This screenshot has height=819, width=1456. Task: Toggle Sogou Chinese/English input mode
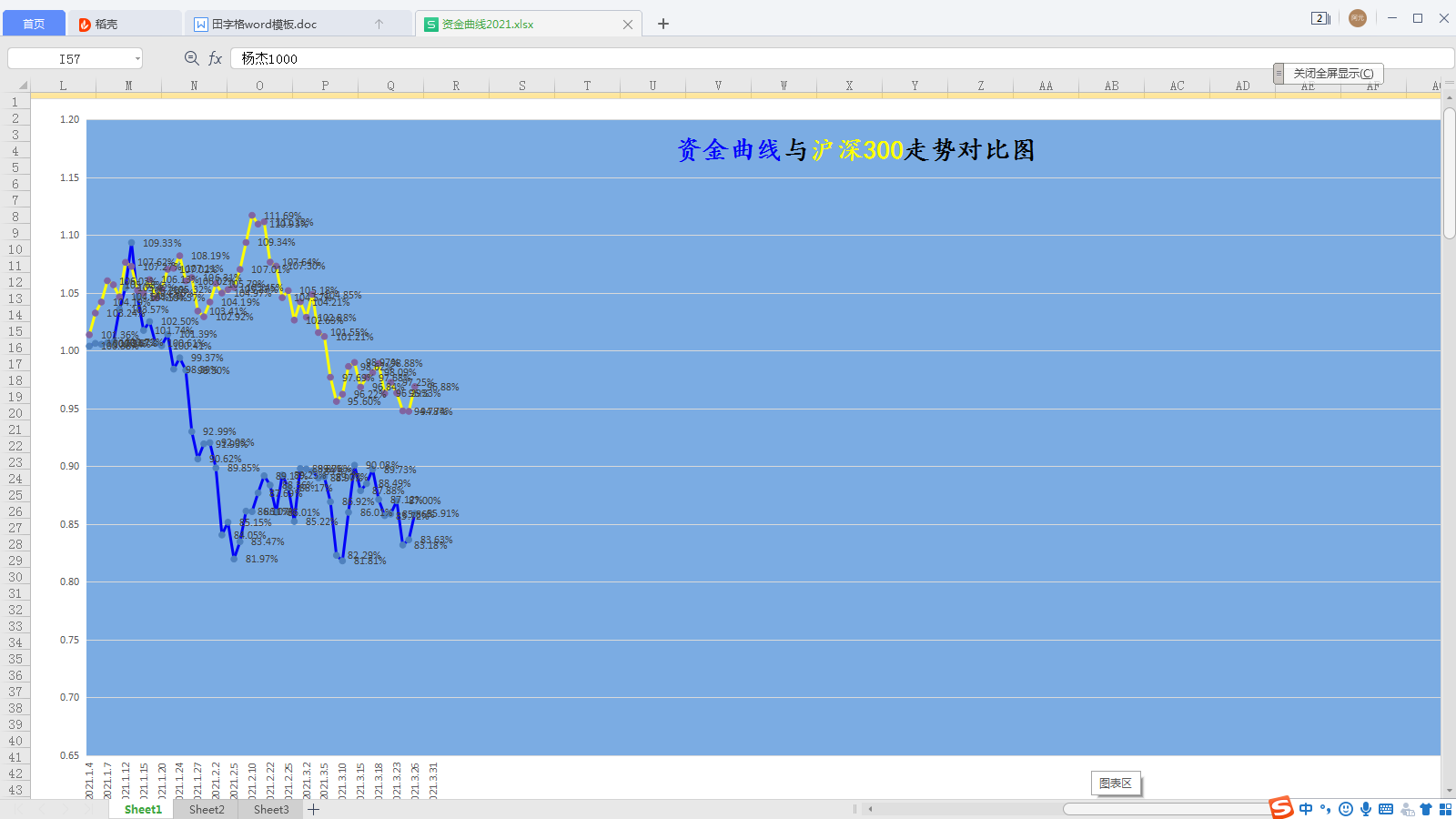point(1306,809)
